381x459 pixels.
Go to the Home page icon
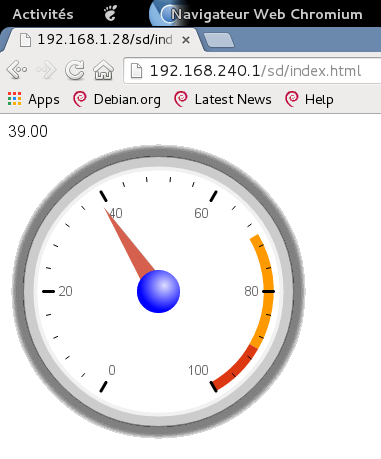(x=104, y=70)
